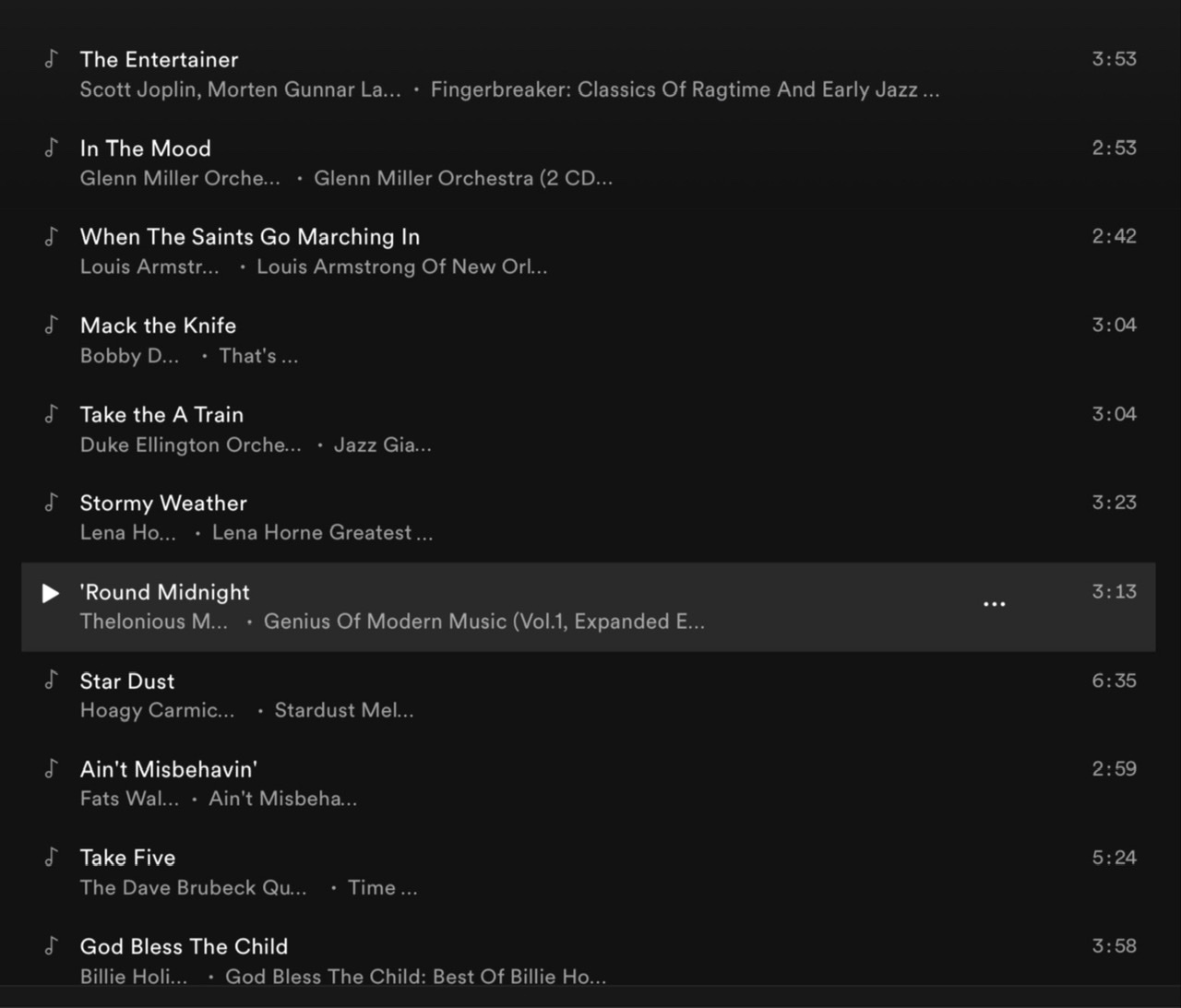The image size is (1181, 1008).
Task: Open the album Fingerbreaker ragtime collection
Action: click(x=685, y=89)
